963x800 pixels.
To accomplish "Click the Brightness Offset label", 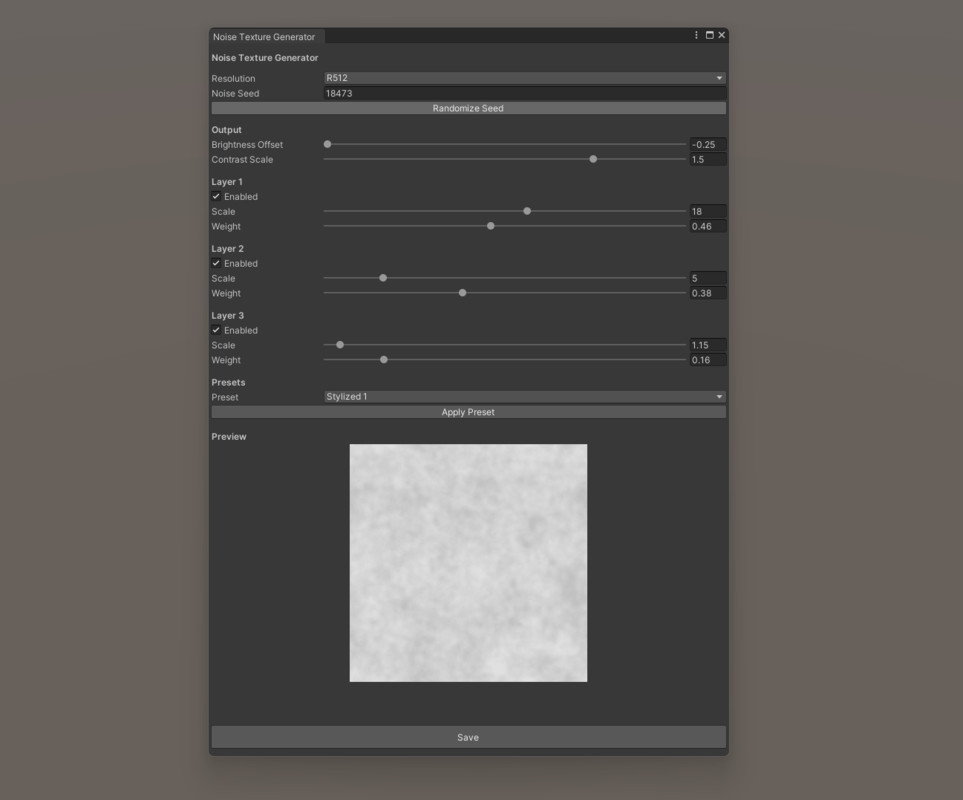I will (247, 145).
